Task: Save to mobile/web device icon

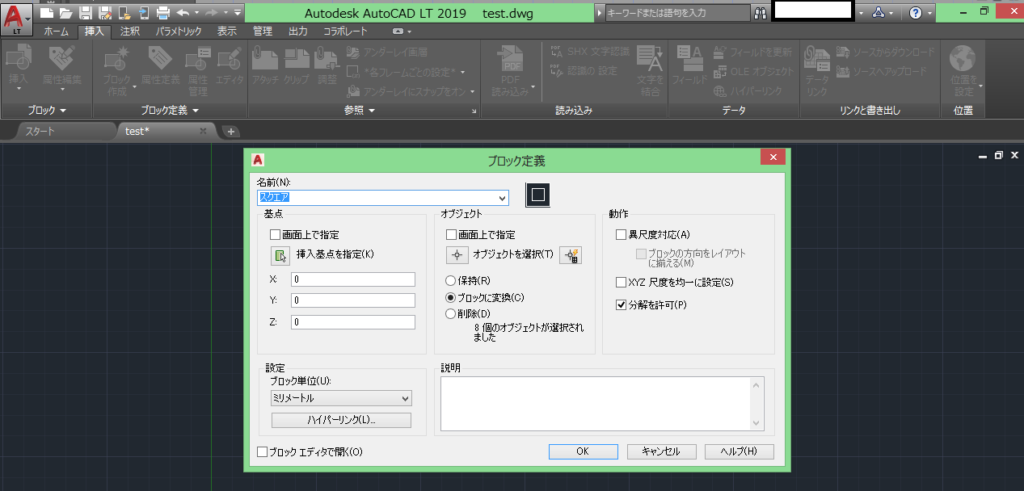Action: (144, 12)
